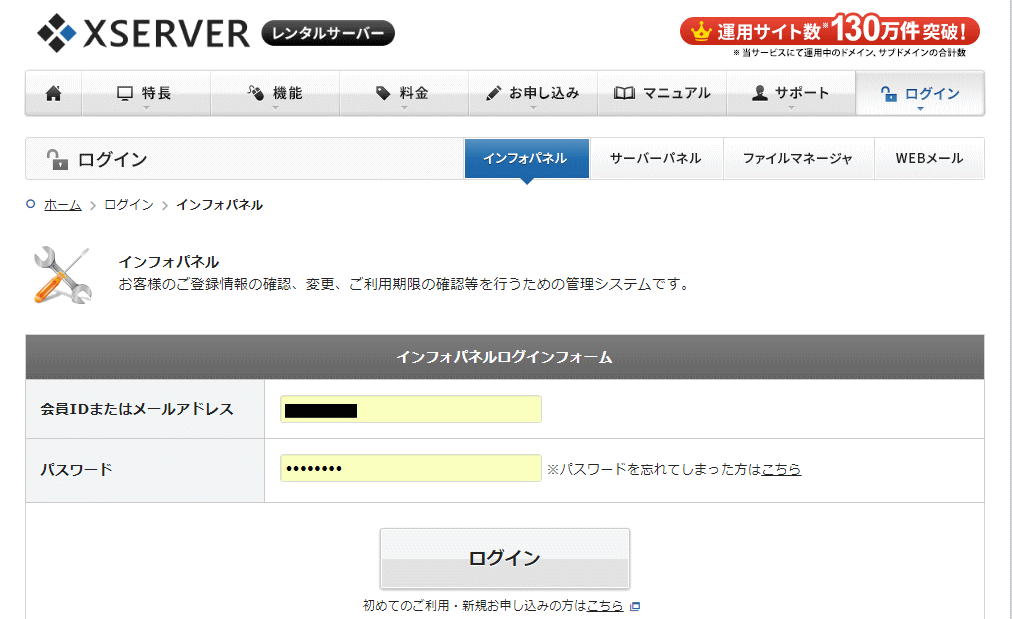Click the padlock icon beside ログイン in navigation
1012x619 pixels.
coord(889,94)
